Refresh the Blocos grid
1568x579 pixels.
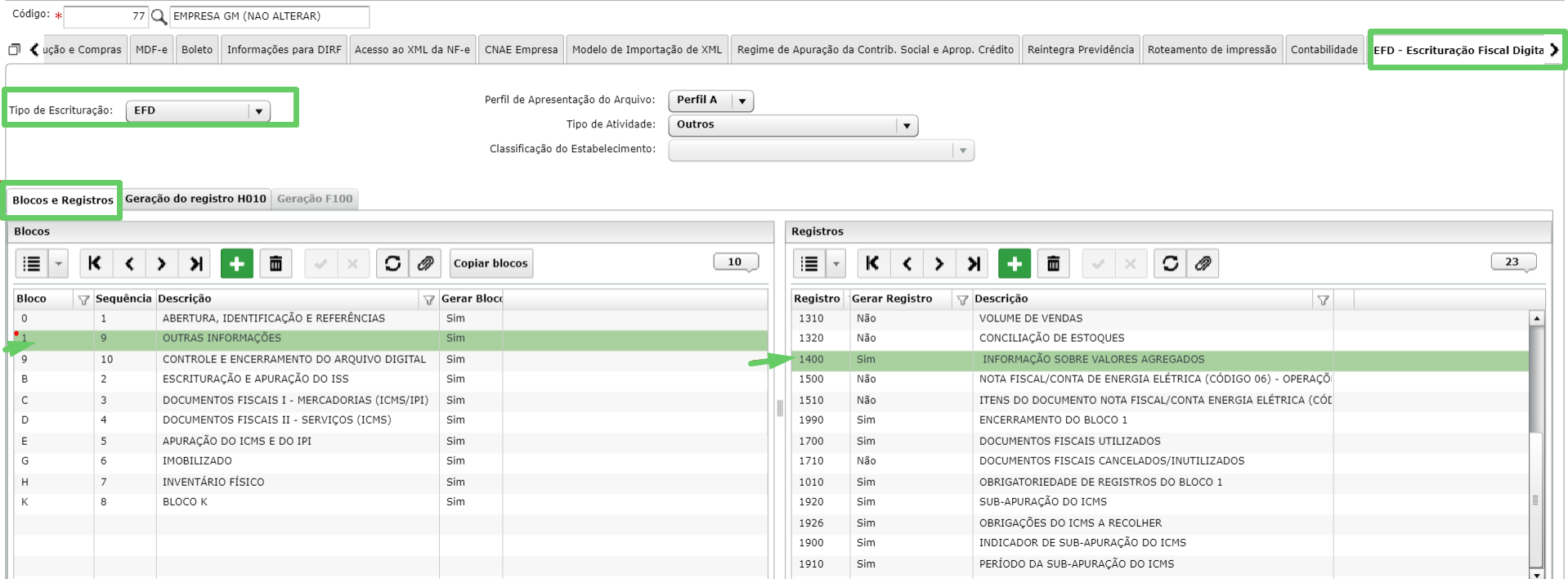click(x=393, y=263)
